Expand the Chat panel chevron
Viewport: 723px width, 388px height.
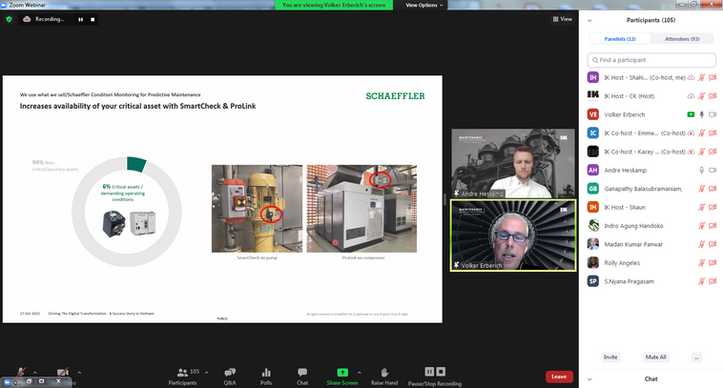[x=589, y=379]
